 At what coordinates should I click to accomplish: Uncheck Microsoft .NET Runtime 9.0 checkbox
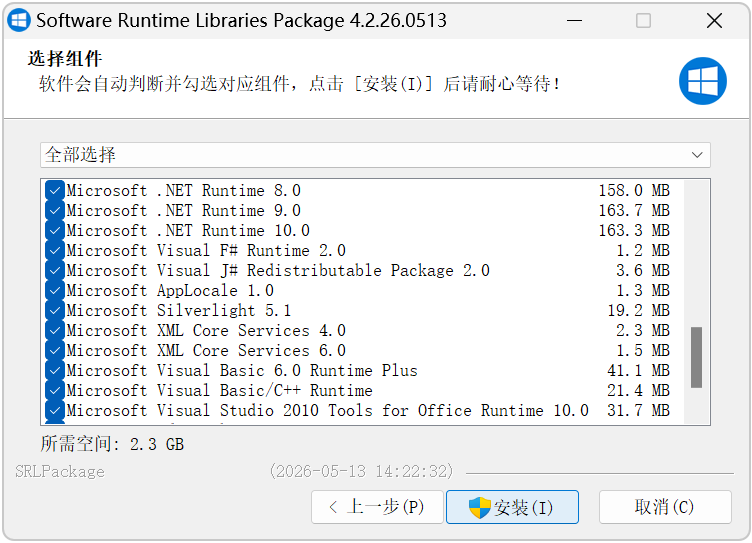(55, 211)
